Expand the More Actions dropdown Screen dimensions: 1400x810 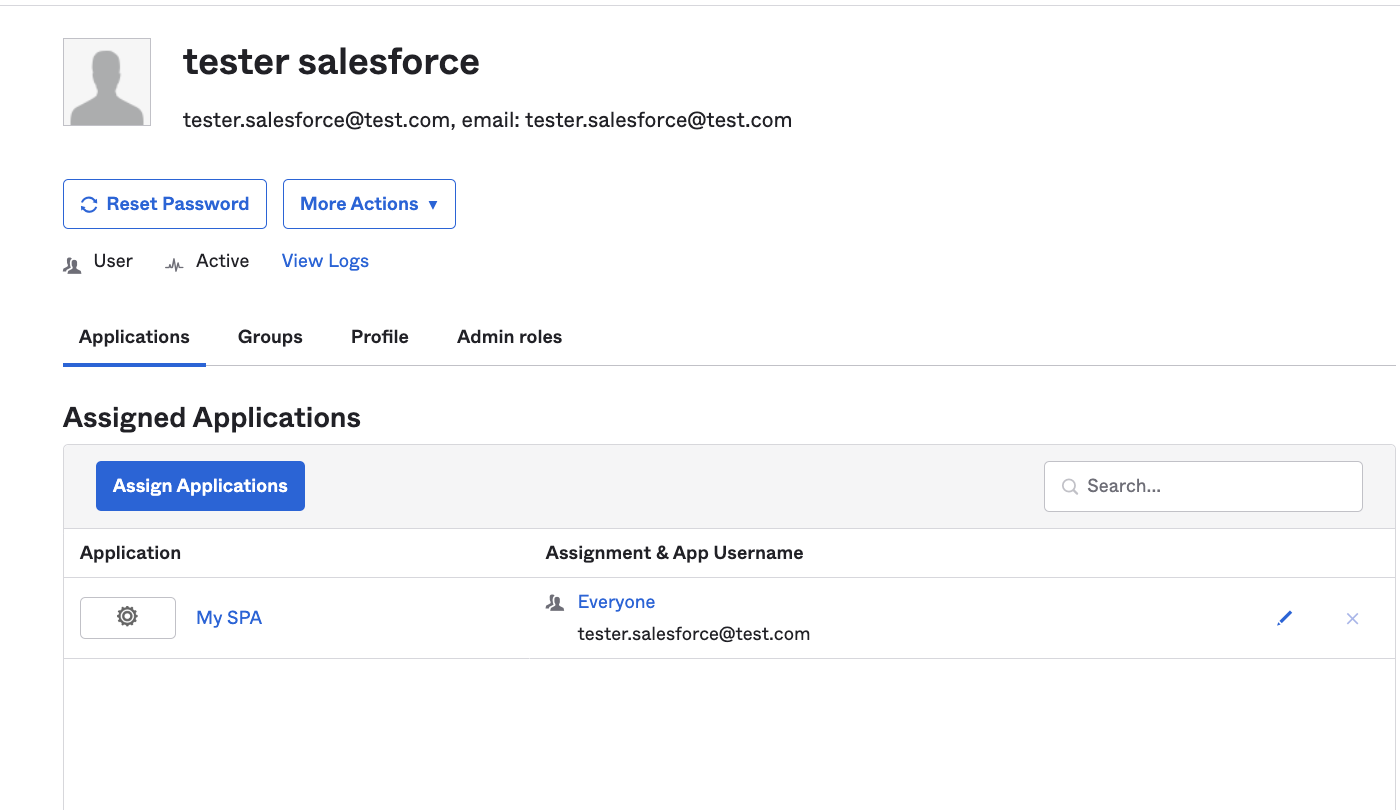click(369, 204)
